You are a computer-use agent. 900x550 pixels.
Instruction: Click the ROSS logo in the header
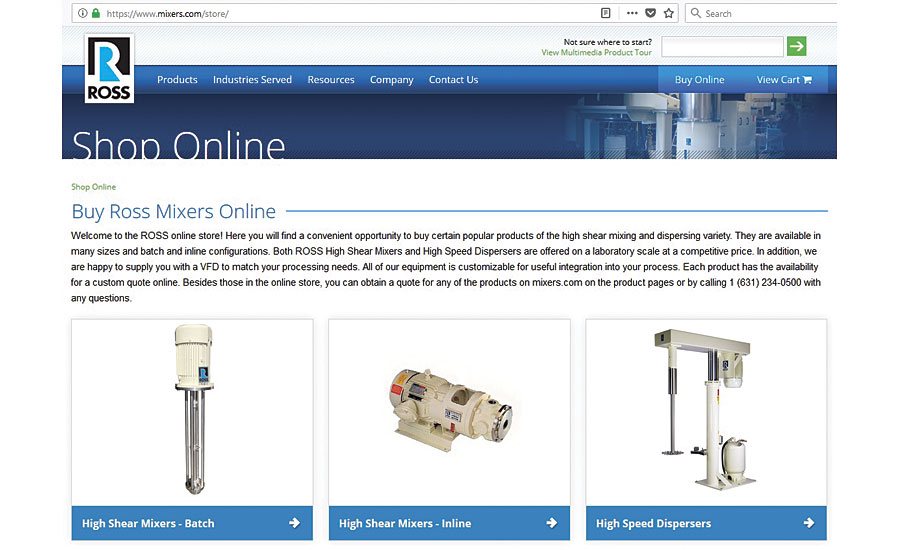click(x=109, y=69)
